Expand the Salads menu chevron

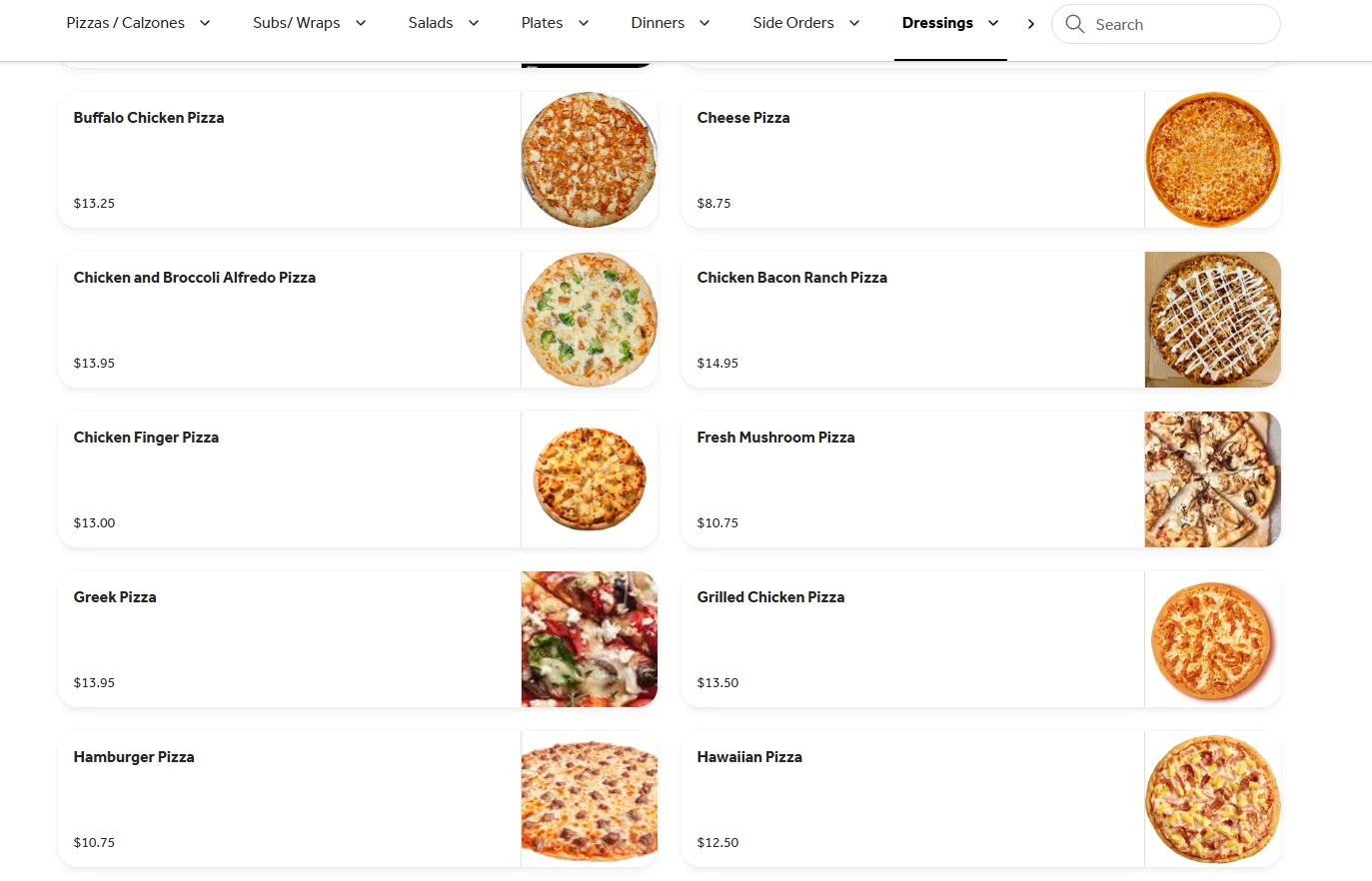474,23
